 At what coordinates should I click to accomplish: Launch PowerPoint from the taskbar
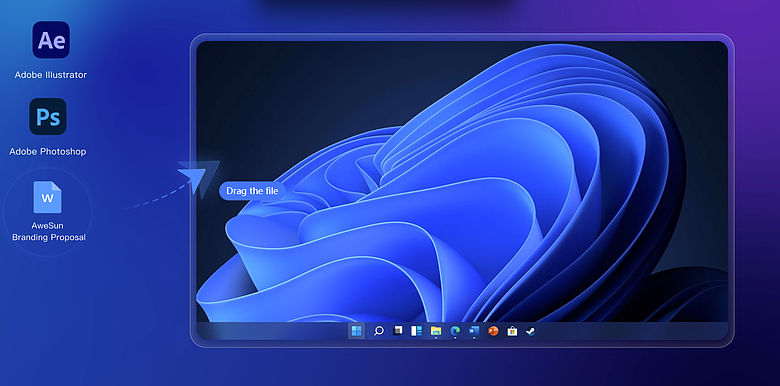tap(493, 331)
